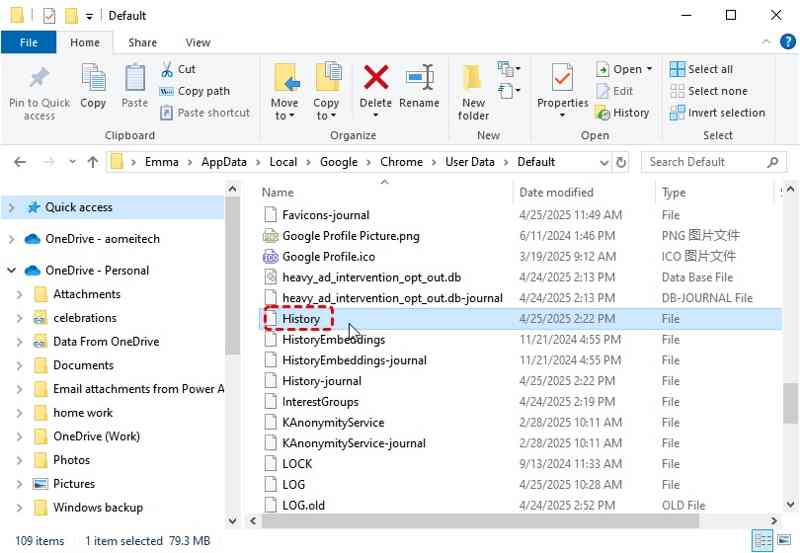Click the Emma breadcrumb segment
Screen dimensions: 800x553
(x=162, y=162)
